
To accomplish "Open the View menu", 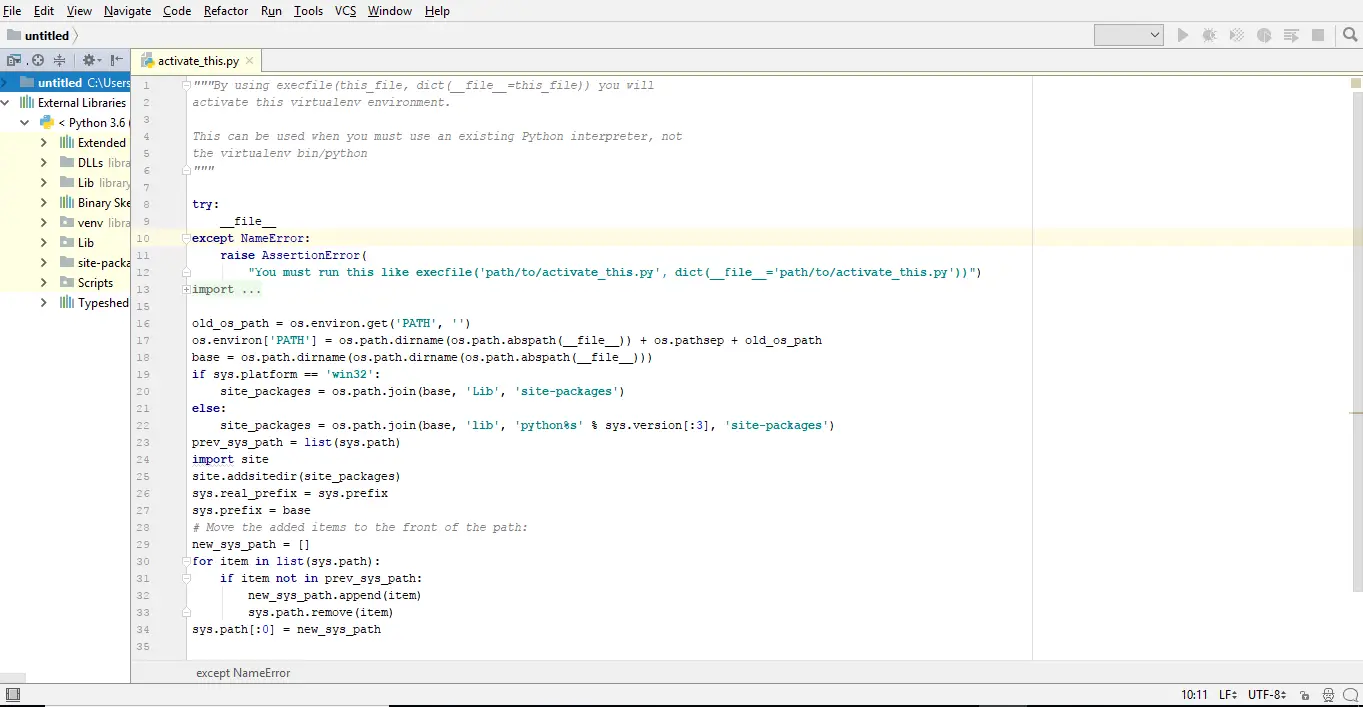I will 79,11.
